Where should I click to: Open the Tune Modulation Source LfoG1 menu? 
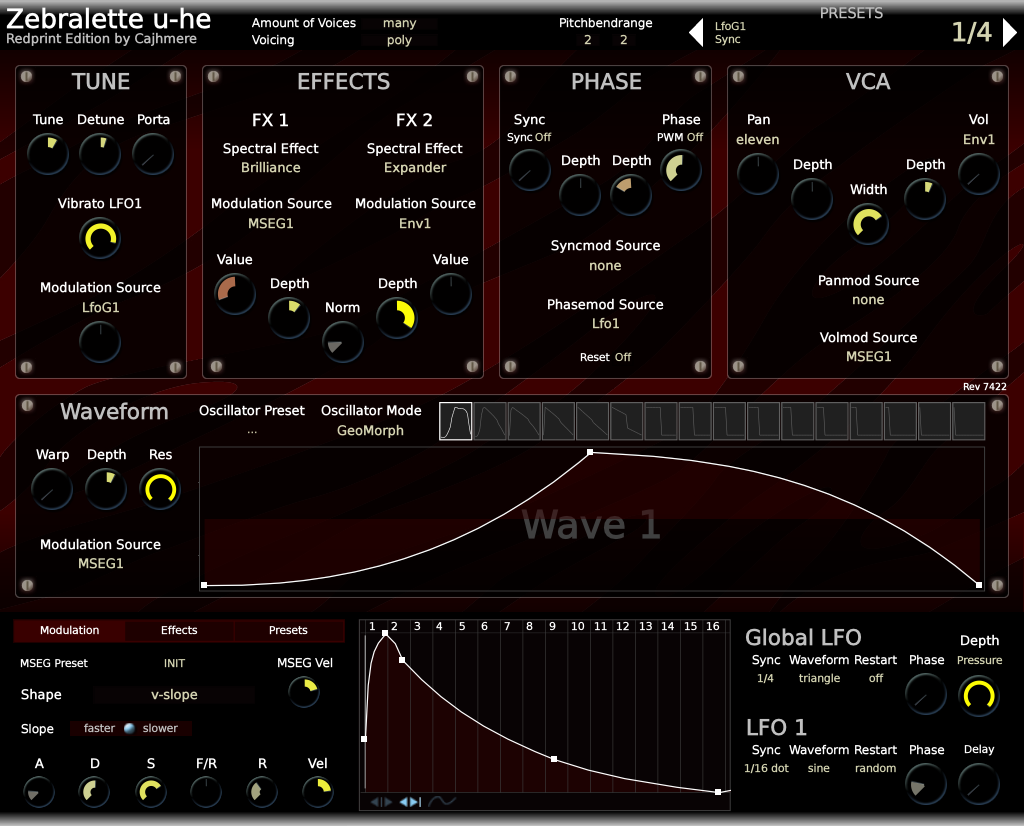(101, 307)
